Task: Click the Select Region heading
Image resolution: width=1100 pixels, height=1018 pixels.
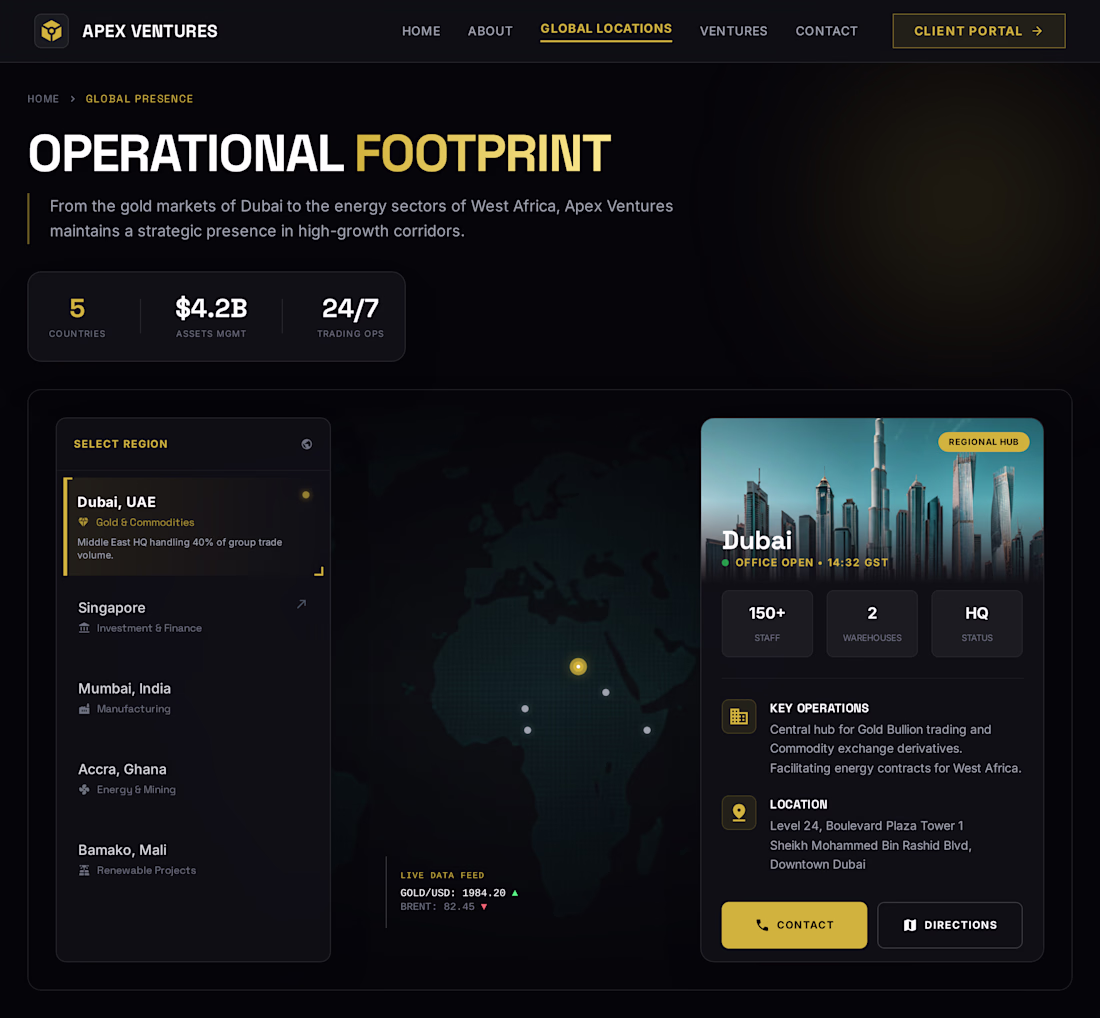Action: point(121,444)
